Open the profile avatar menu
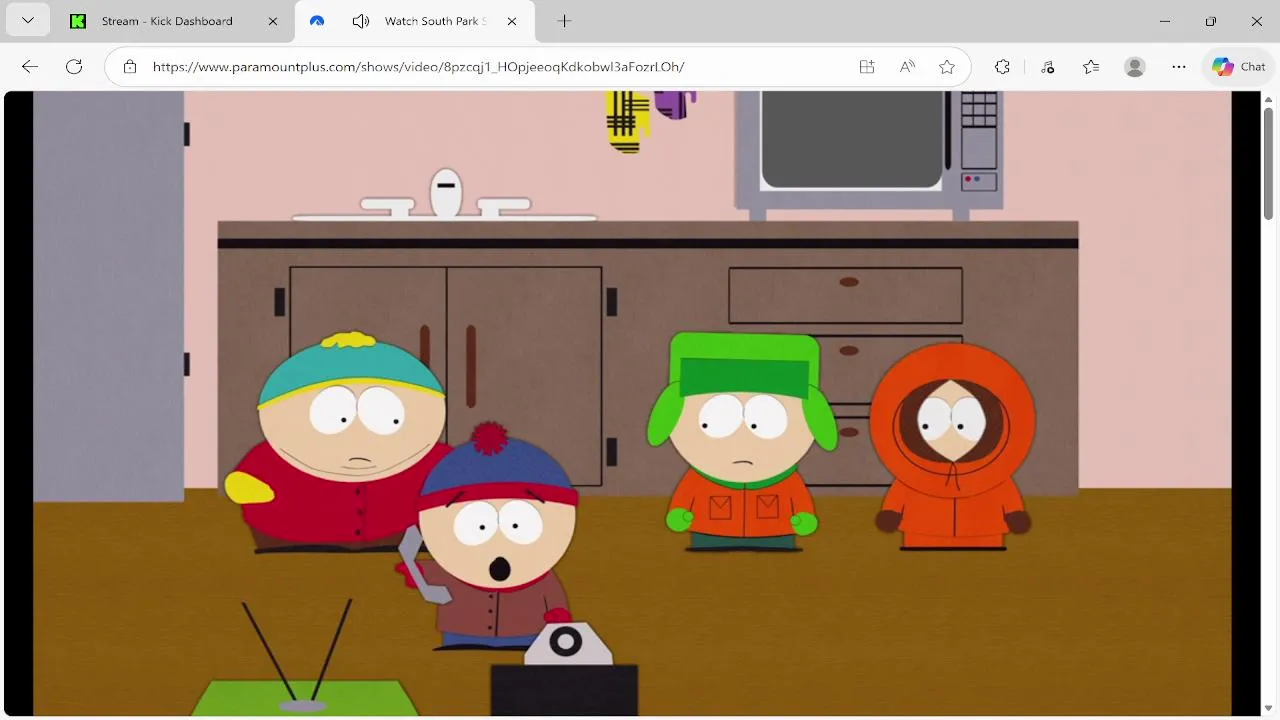The width and height of the screenshot is (1280, 720). [x=1135, y=67]
